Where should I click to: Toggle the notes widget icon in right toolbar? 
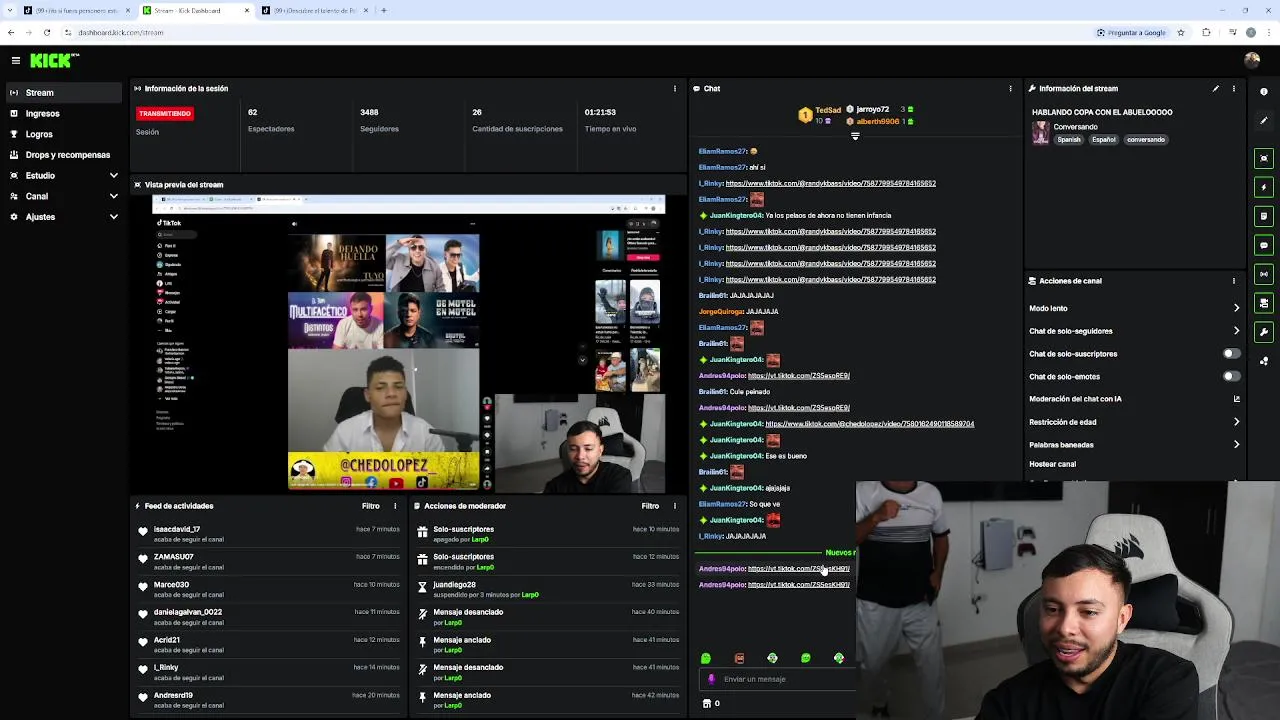[1264, 216]
